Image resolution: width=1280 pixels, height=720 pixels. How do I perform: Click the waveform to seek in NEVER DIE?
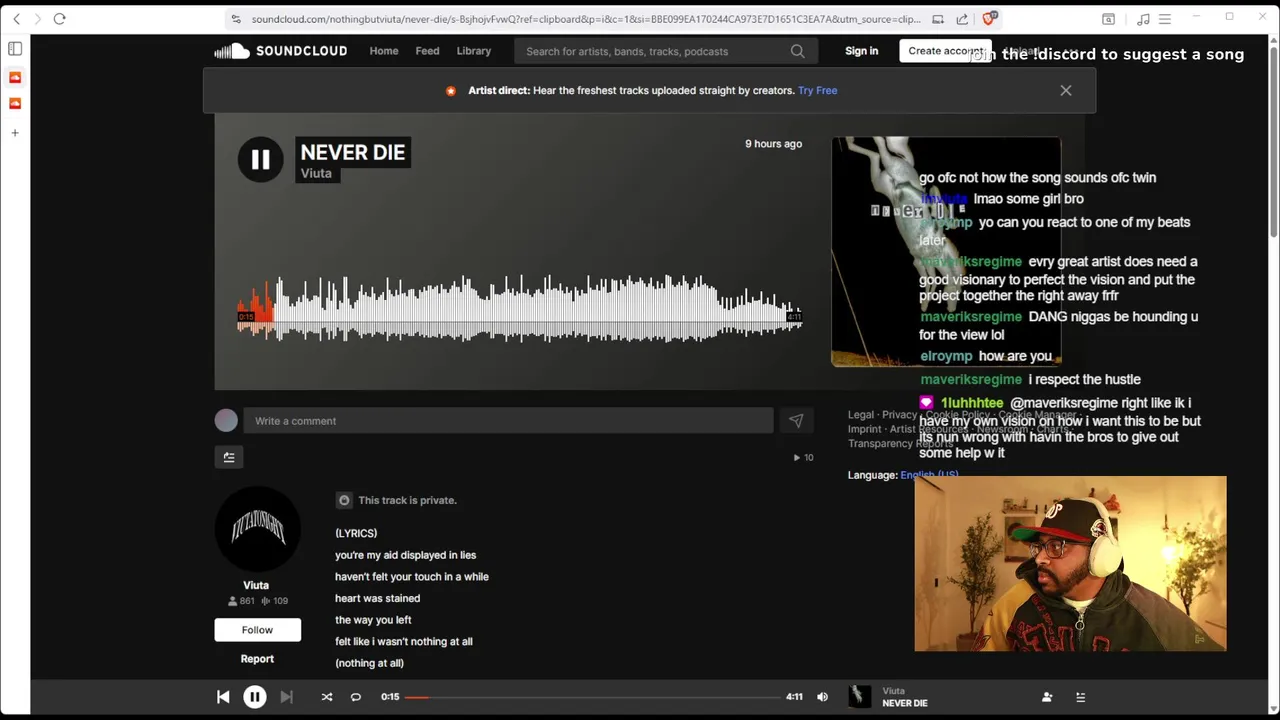click(519, 309)
